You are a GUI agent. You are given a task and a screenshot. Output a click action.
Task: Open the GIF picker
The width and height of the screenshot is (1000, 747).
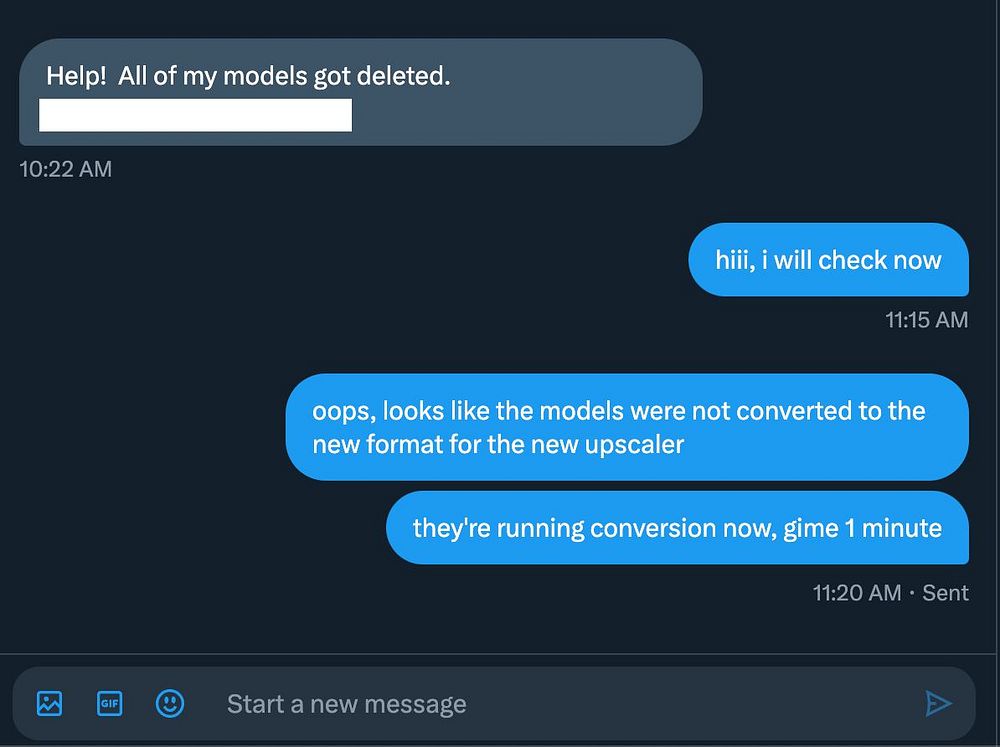109,704
